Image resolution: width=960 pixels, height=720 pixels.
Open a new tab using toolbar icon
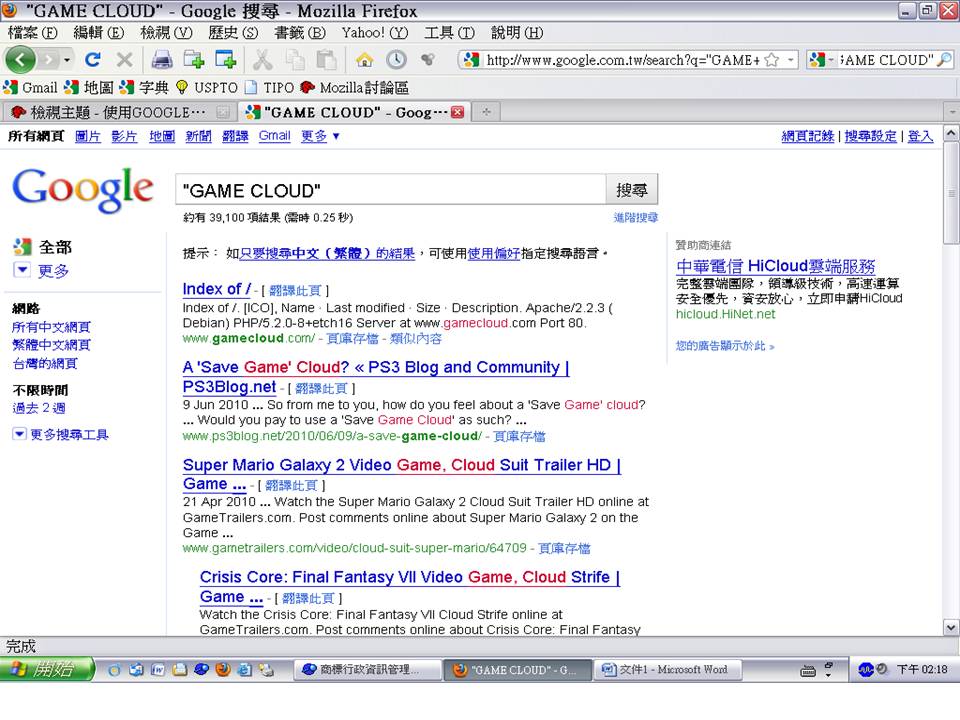coord(194,59)
